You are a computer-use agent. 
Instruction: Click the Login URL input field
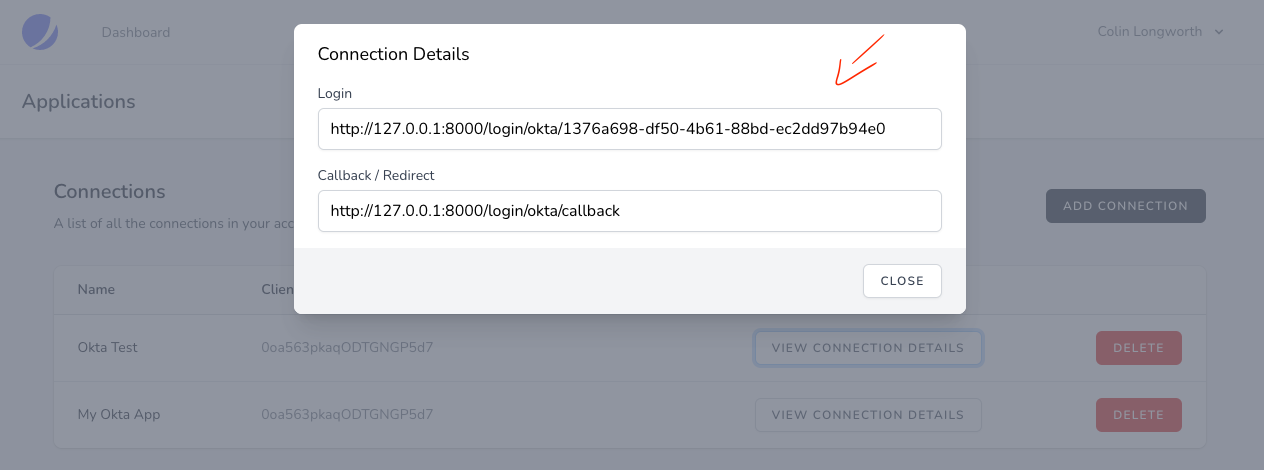629,129
